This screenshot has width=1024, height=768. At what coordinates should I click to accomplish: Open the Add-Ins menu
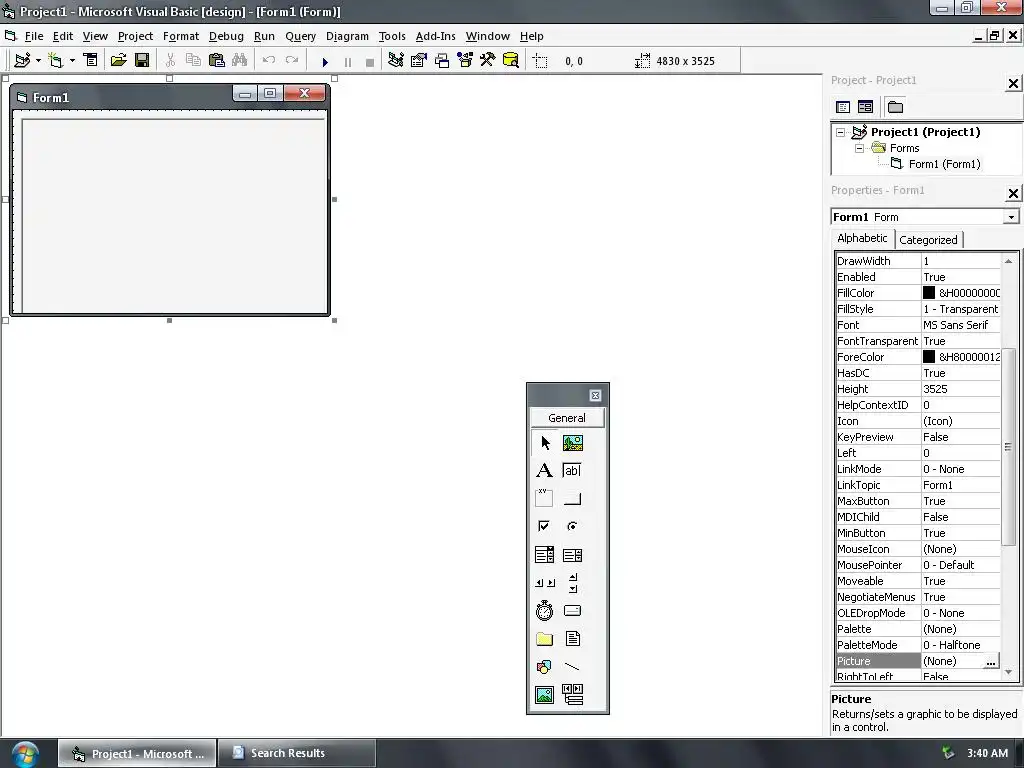point(436,36)
